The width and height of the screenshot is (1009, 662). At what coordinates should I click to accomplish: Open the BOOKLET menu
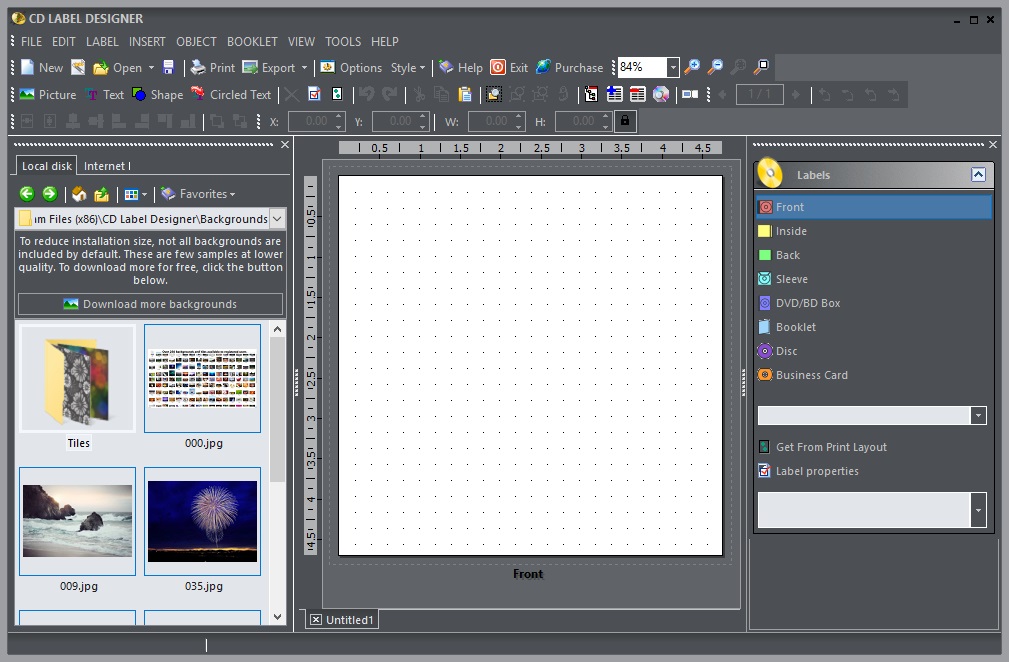252,41
